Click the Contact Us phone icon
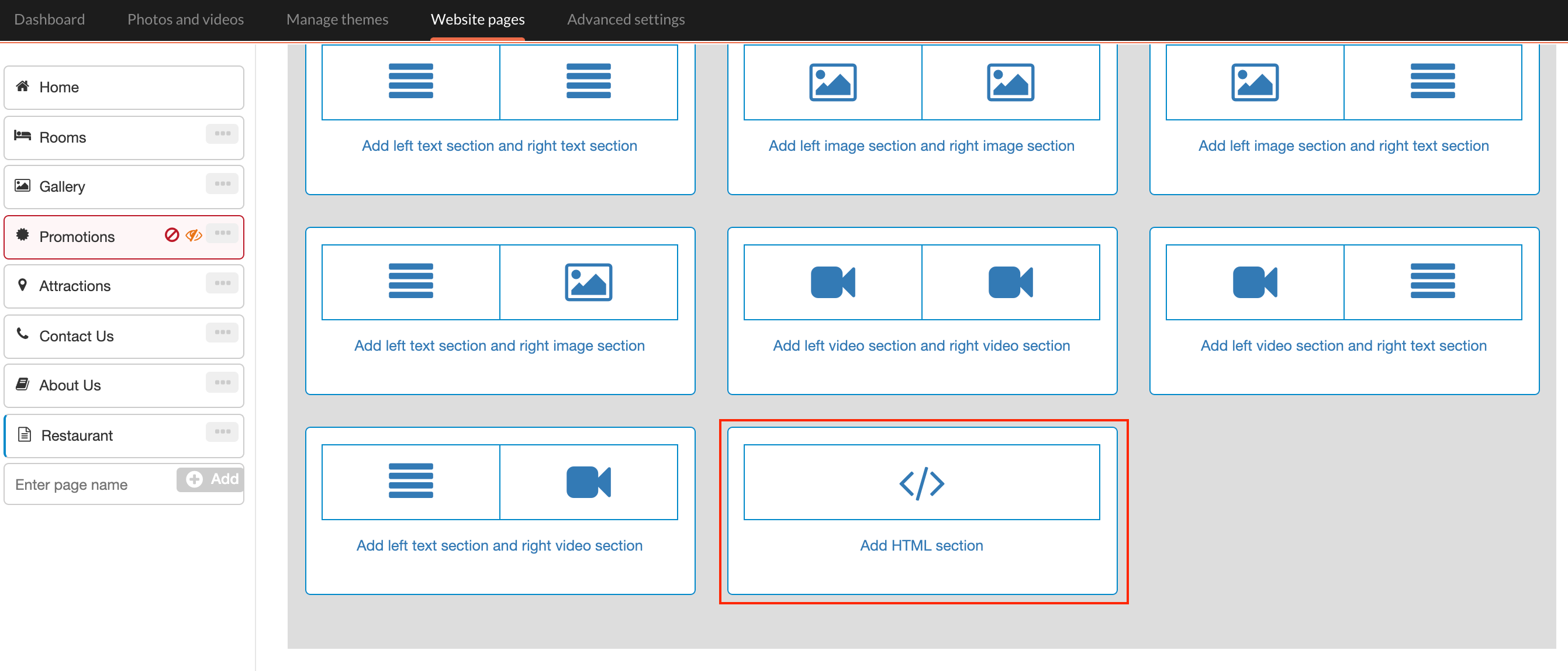Viewport: 1568px width, 671px height. click(x=23, y=333)
